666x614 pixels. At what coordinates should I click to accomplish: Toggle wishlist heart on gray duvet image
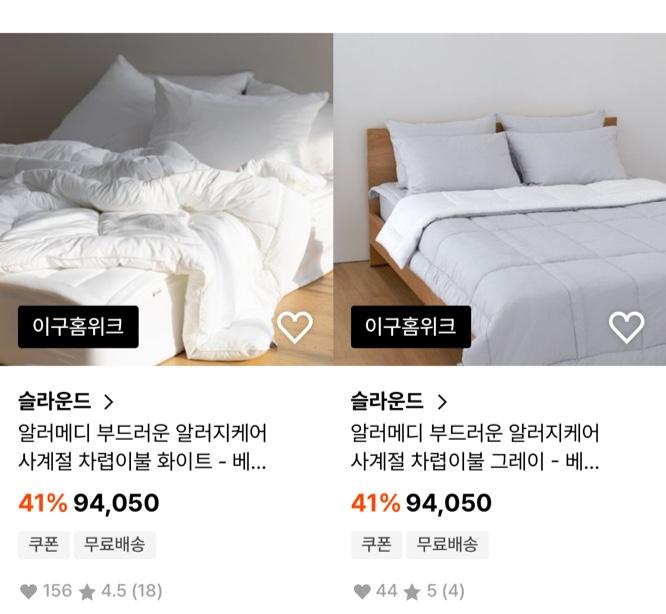click(627, 326)
